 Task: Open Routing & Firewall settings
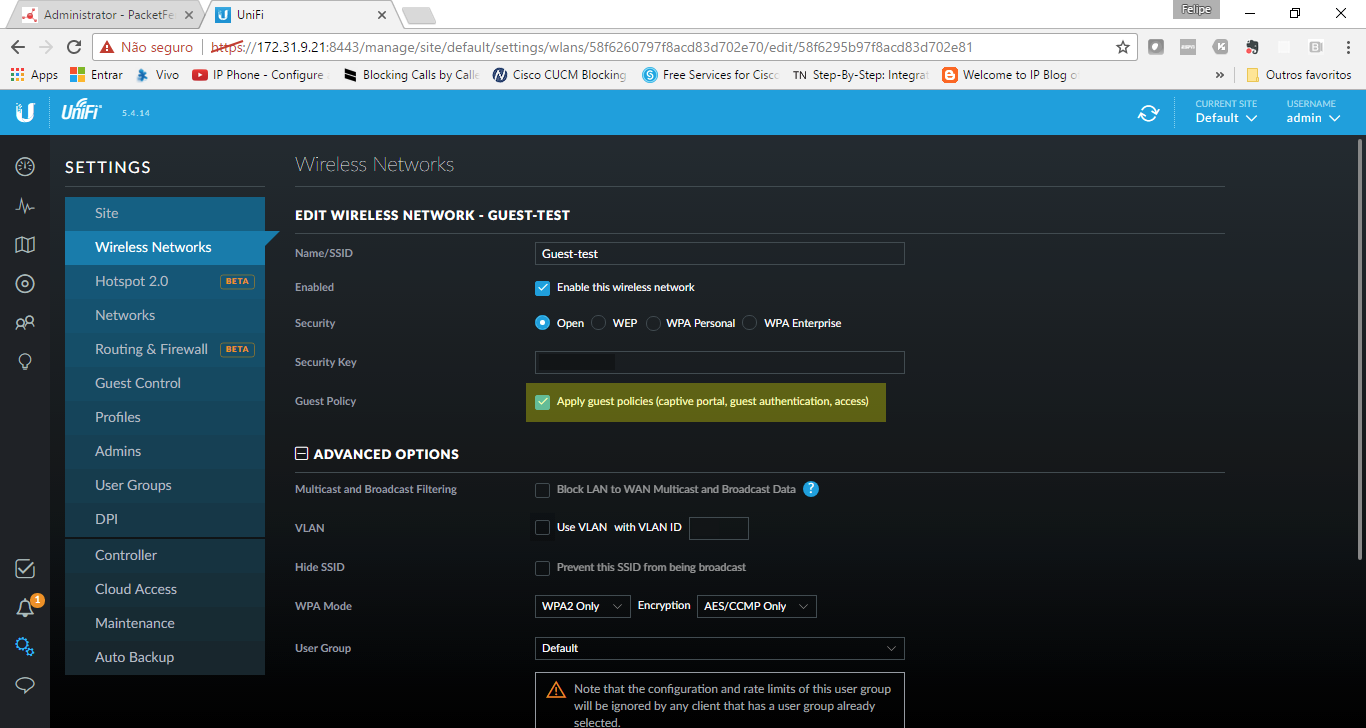[165, 349]
